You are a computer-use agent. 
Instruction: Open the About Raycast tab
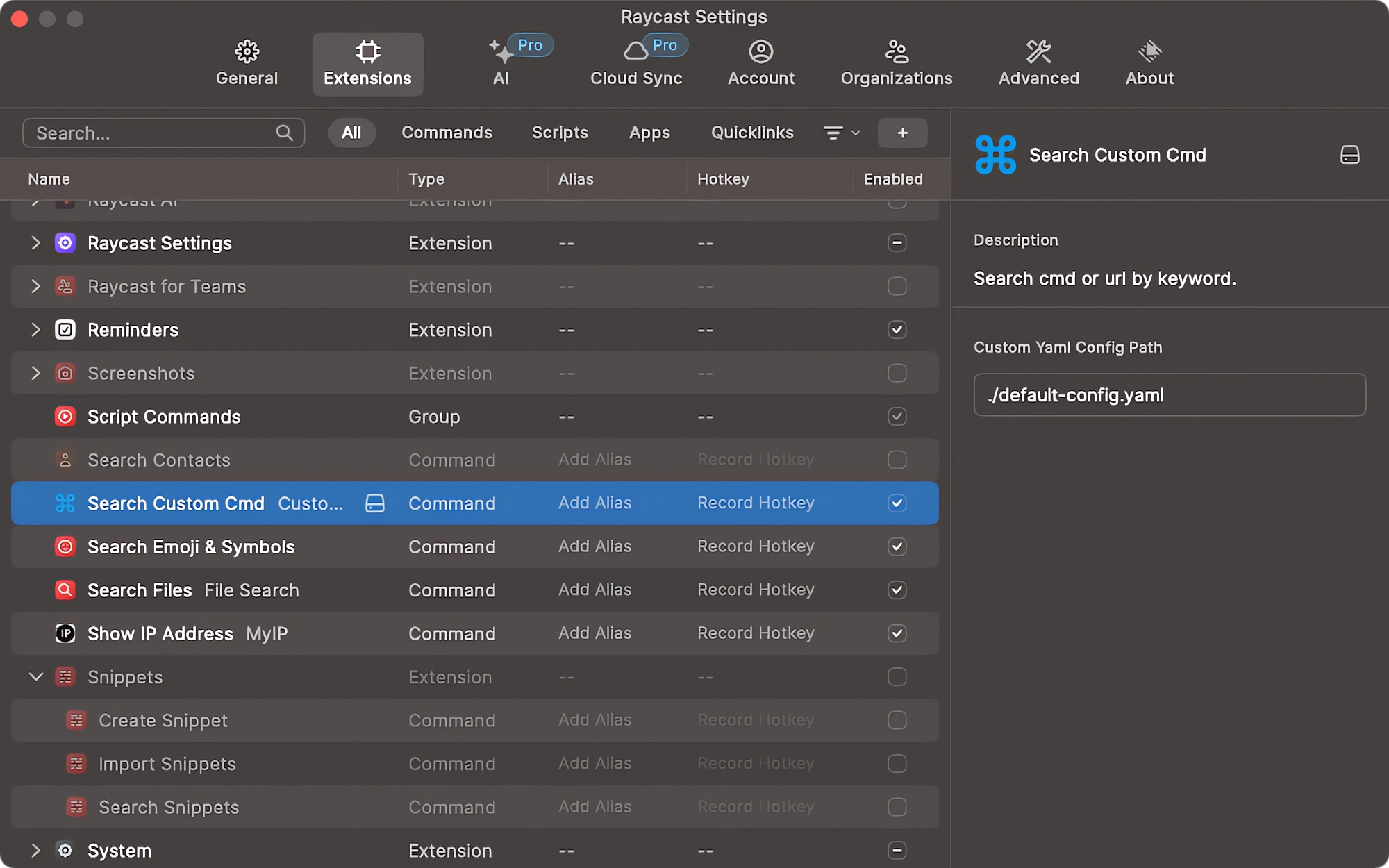[x=1149, y=63]
